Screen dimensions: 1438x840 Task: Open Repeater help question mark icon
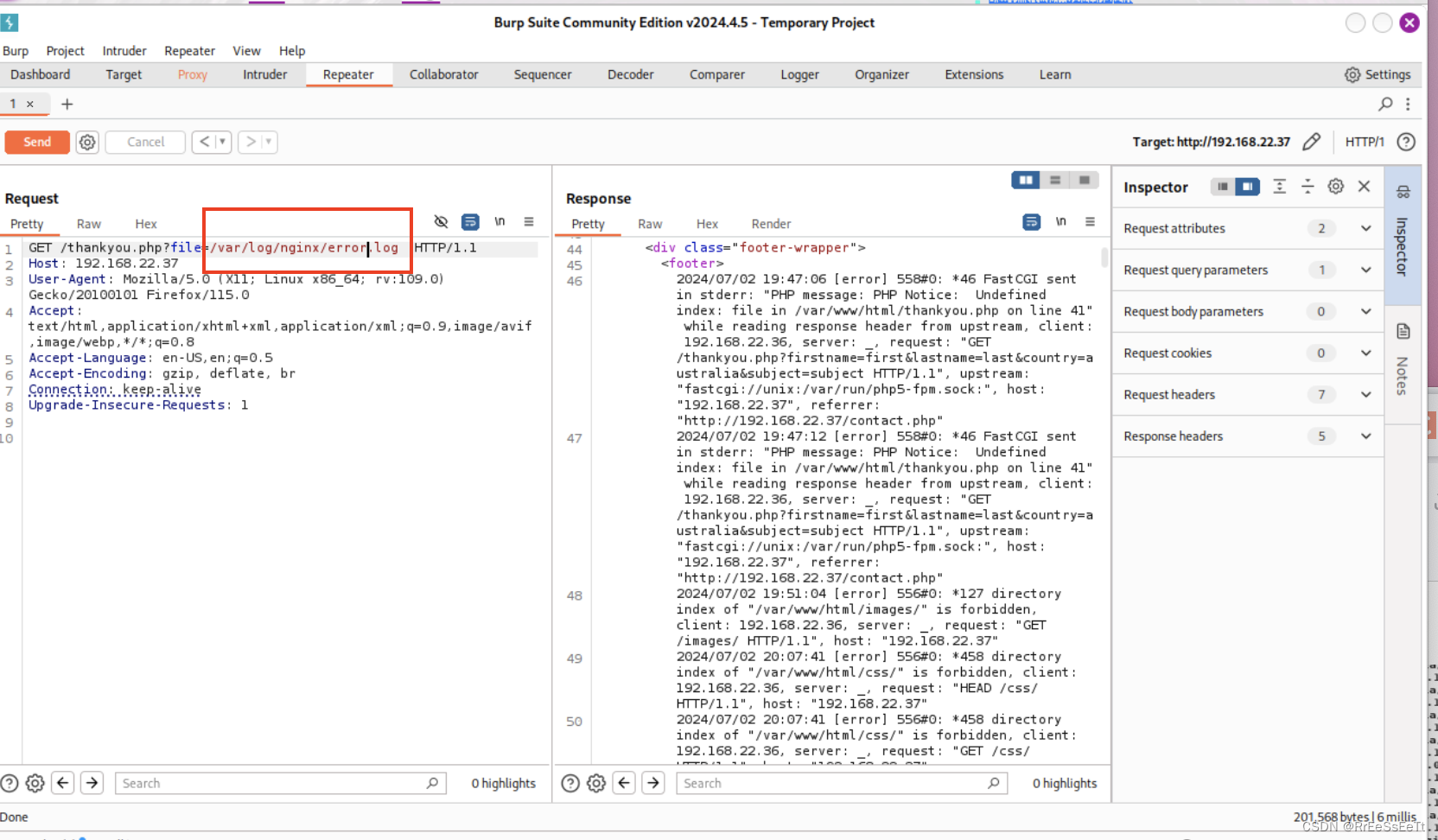point(1406,142)
